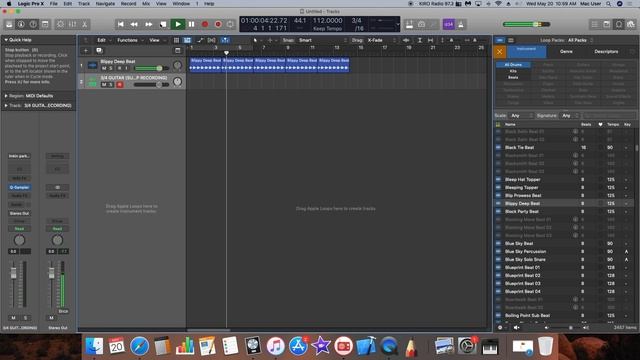The height and width of the screenshot is (360, 640).
Task: Choose the Beats category button
Action: click(513, 77)
